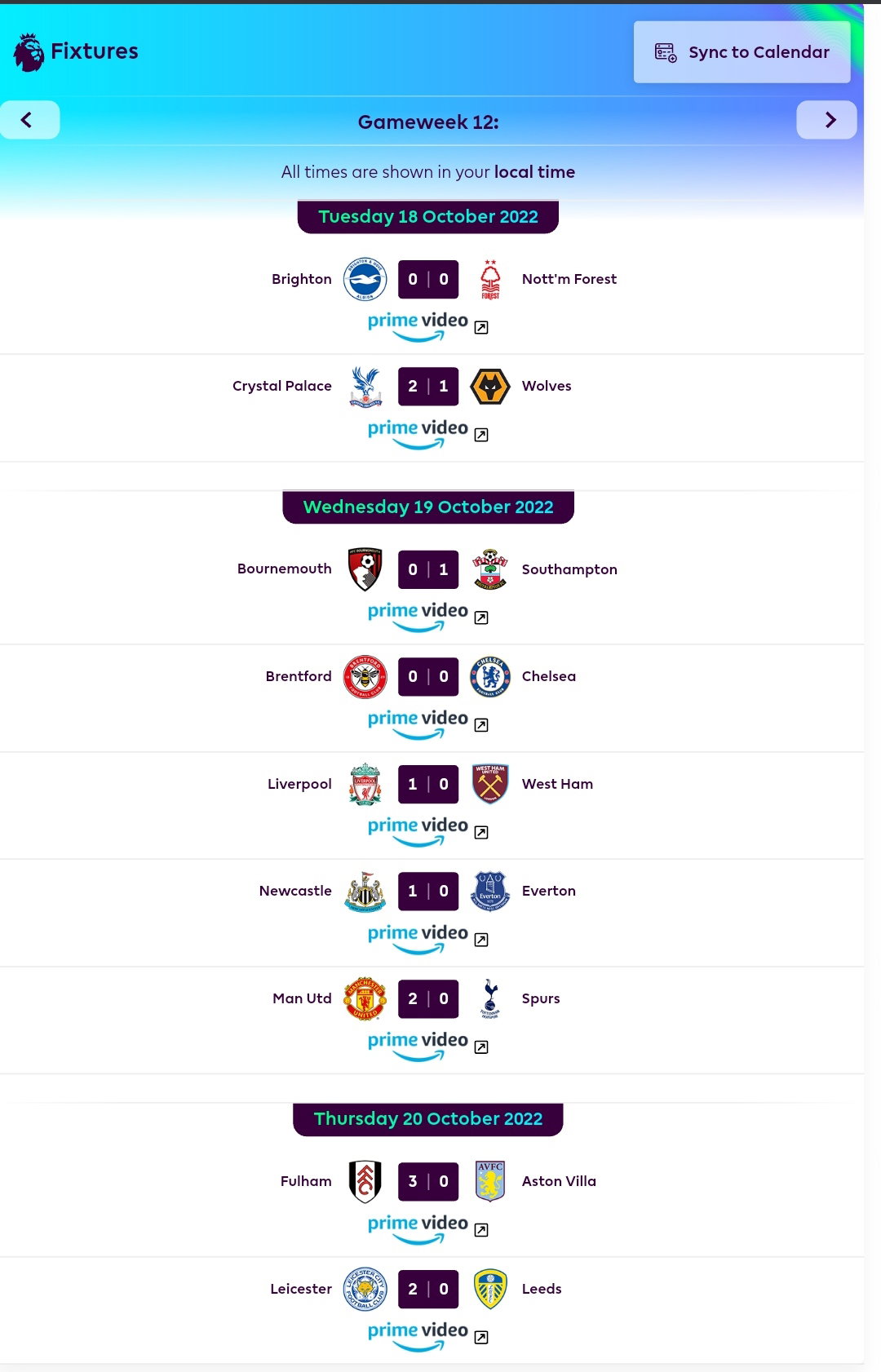The image size is (881, 1372).
Task: Click the Wolves club badge
Action: coord(490,387)
